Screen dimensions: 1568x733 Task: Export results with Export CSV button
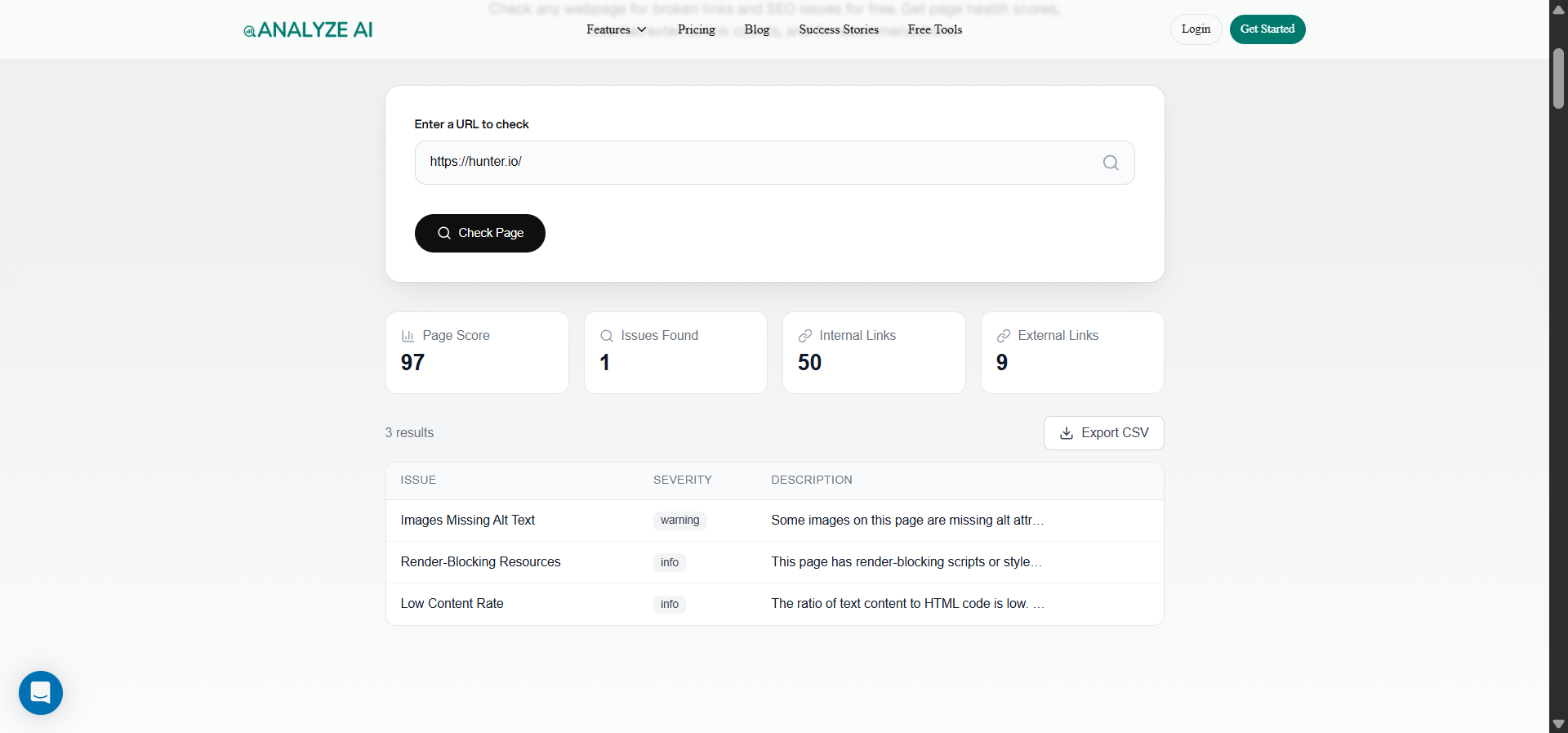click(x=1104, y=433)
